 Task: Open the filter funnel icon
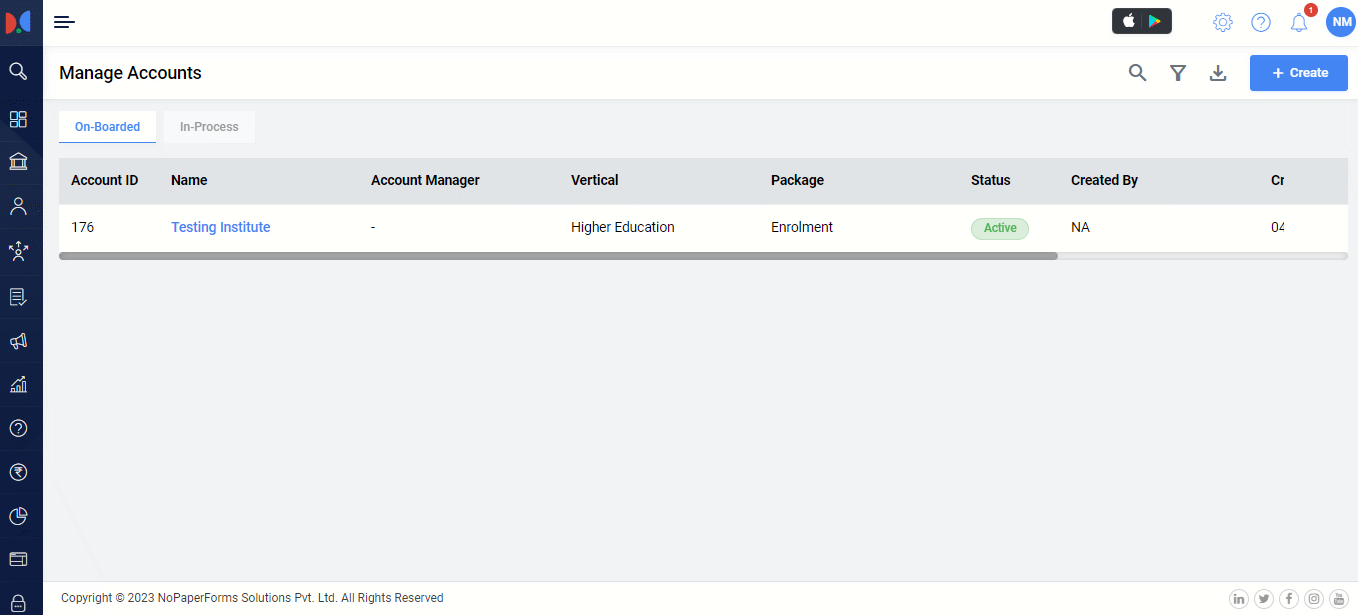(x=1178, y=73)
